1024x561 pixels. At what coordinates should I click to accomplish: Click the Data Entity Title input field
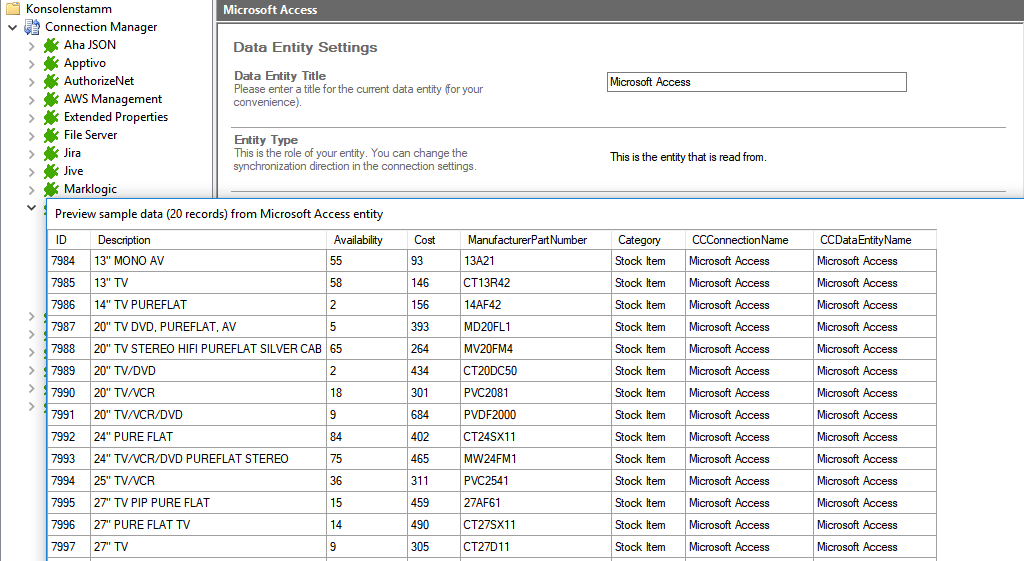click(x=756, y=82)
